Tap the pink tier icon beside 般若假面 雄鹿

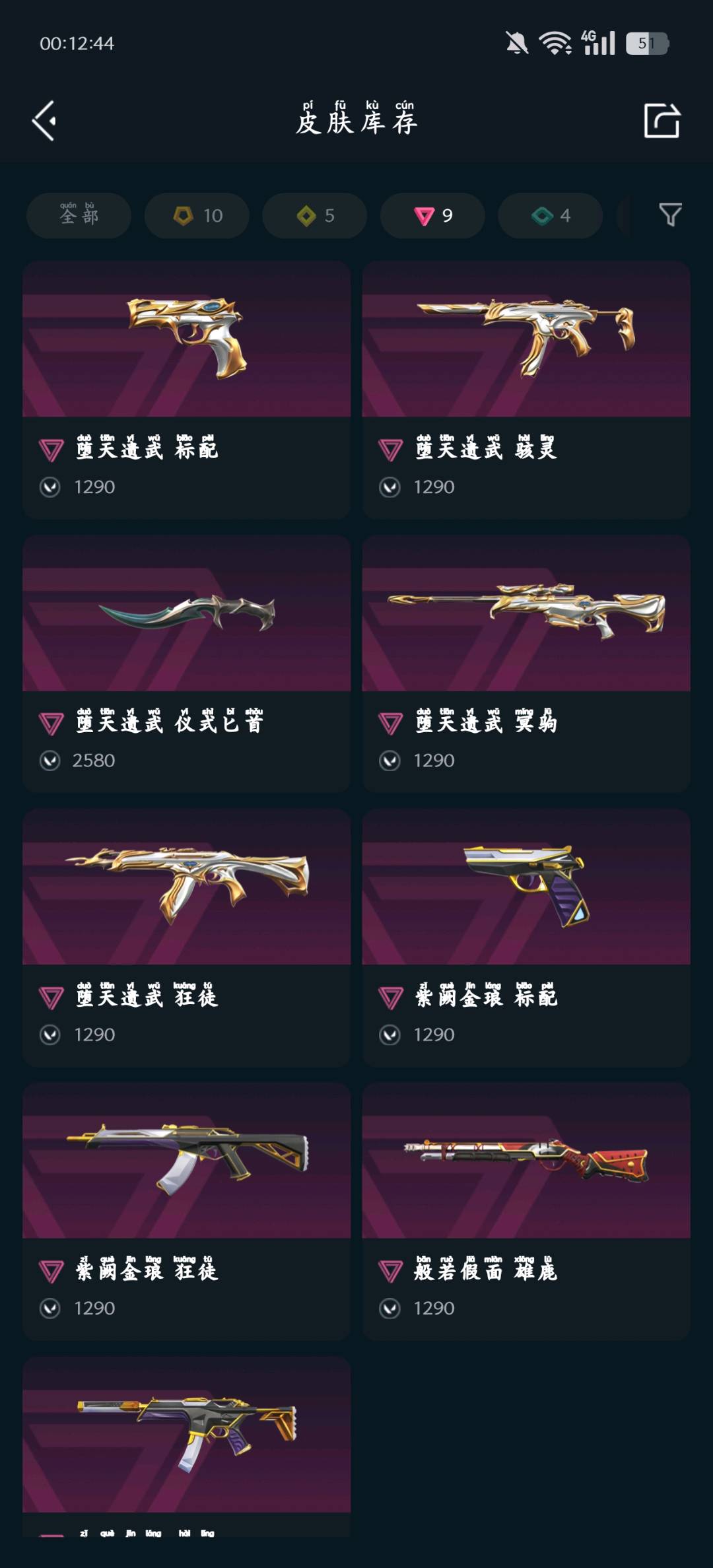click(390, 1271)
